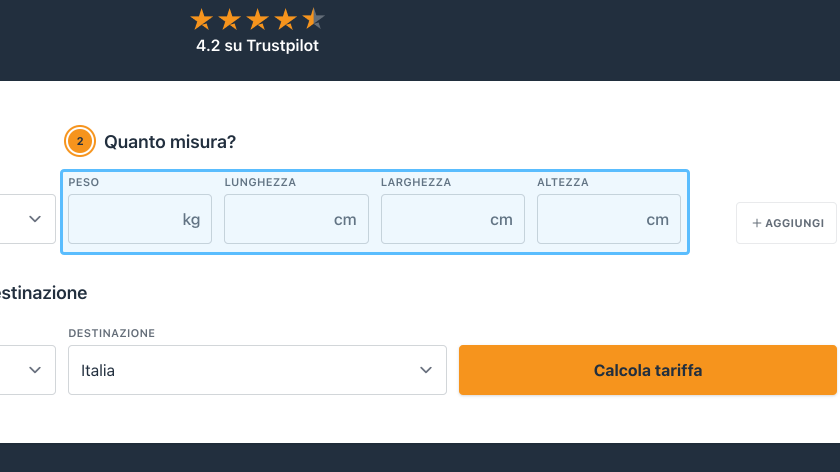Click the fourth Trustpilot rating star

tap(286, 19)
